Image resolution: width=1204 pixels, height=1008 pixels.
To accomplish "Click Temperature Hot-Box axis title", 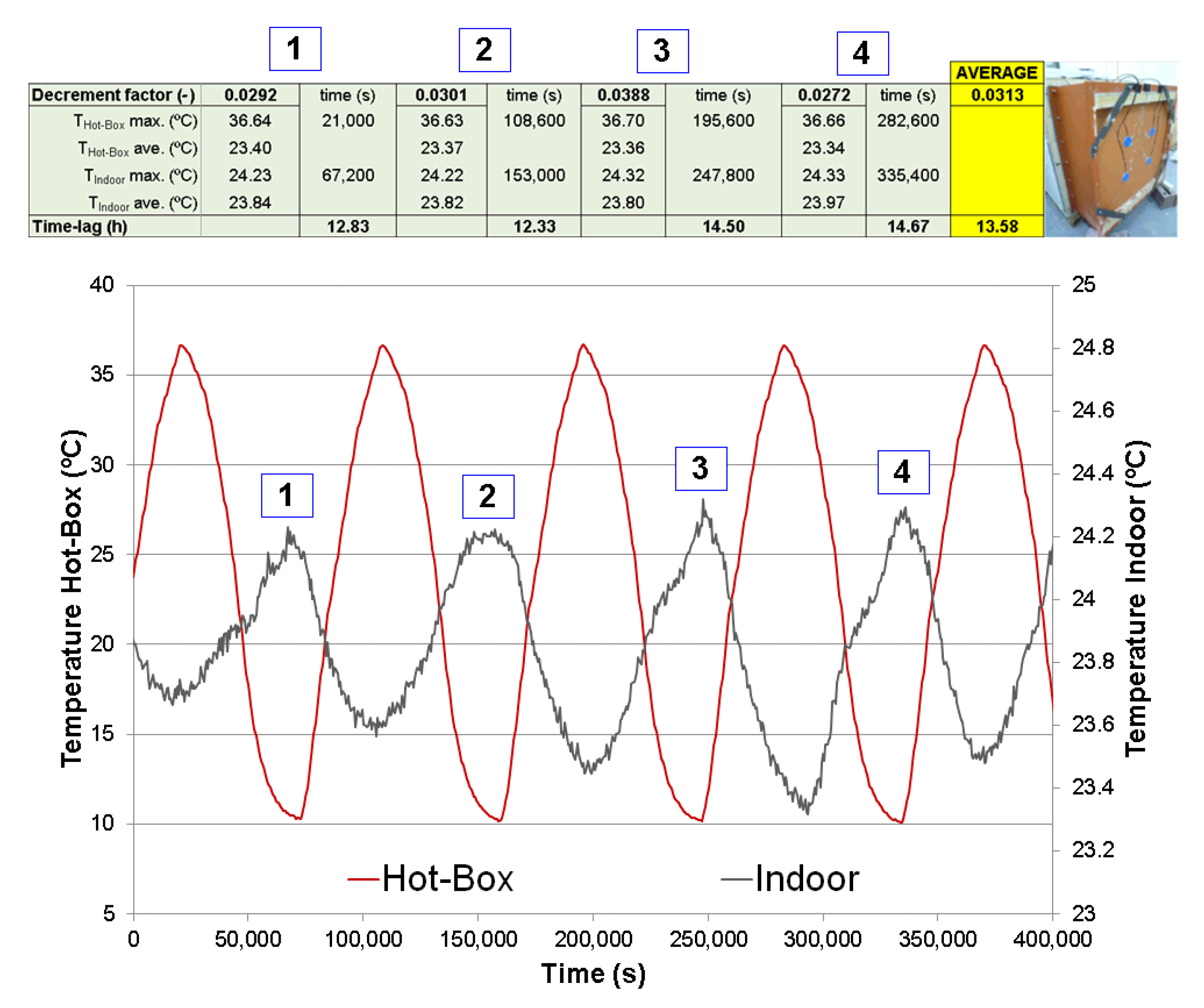I will [x=72, y=599].
